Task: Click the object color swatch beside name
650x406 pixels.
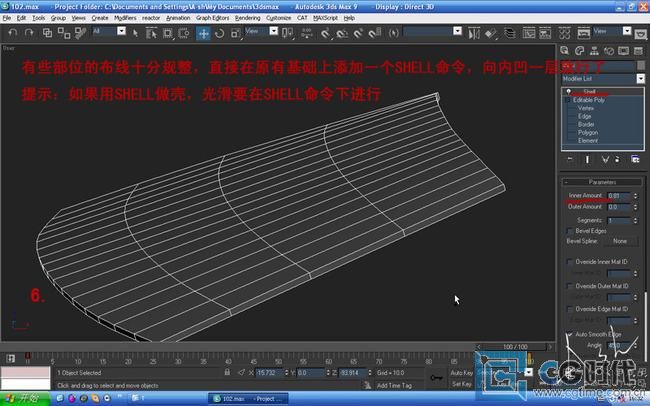Action: tap(640, 66)
